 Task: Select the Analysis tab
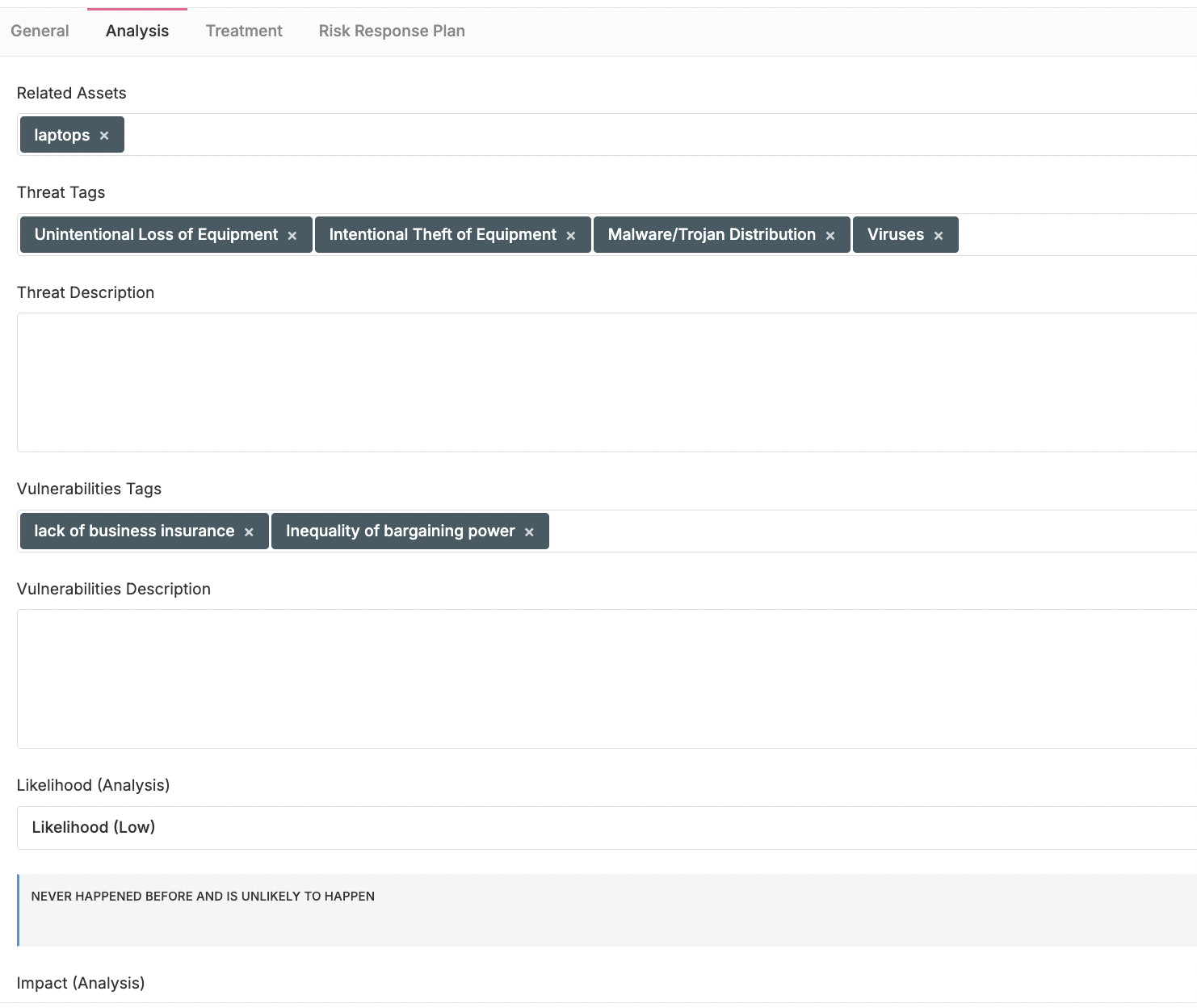137,31
